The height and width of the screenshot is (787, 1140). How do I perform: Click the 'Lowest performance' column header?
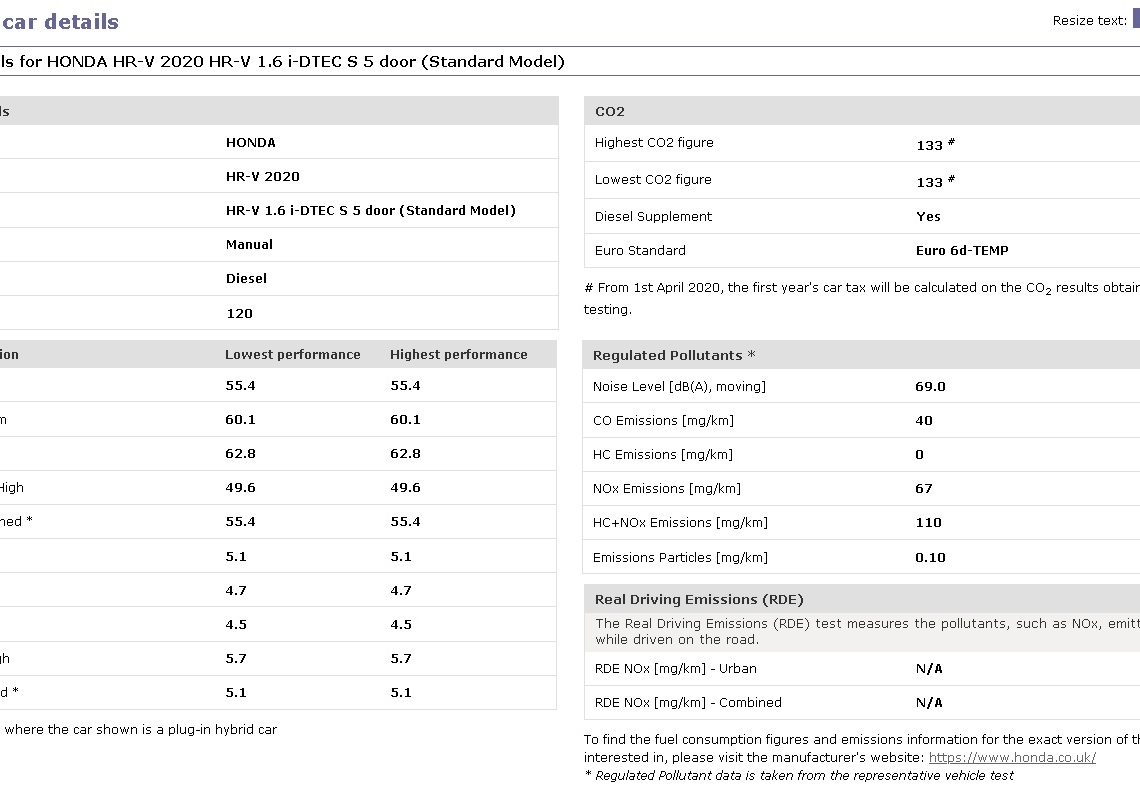pyautogui.click(x=292, y=355)
